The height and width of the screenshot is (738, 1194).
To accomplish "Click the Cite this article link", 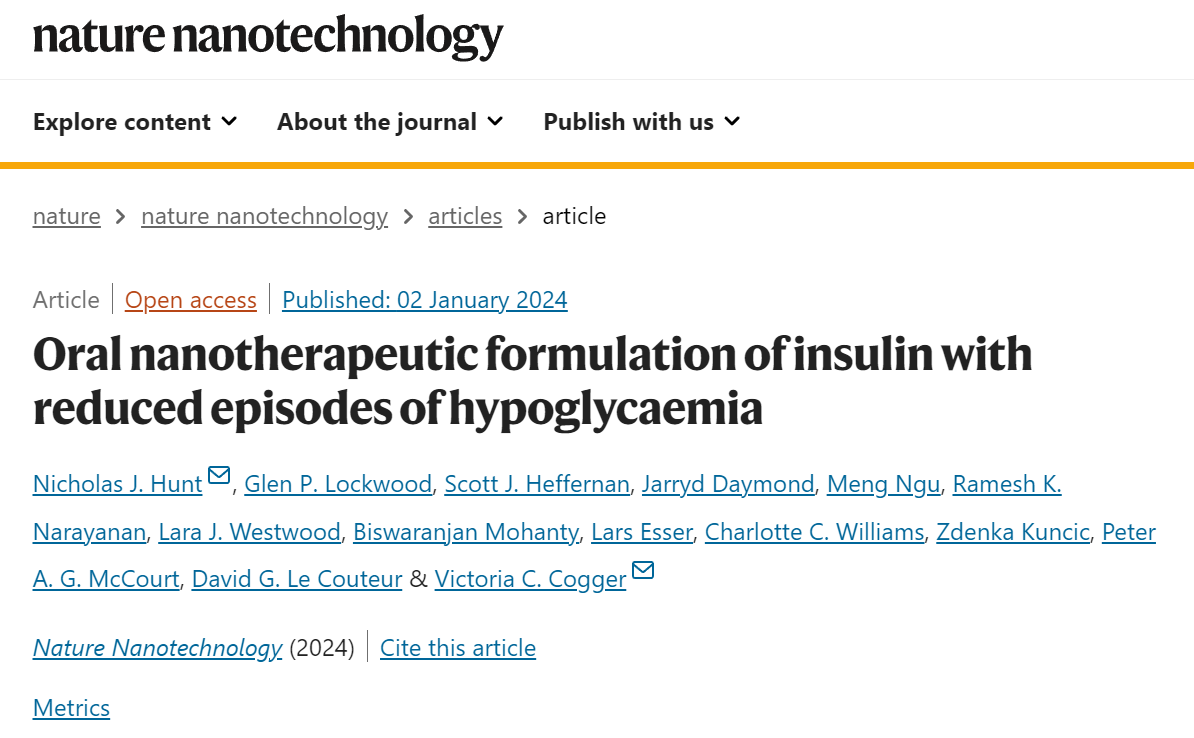I will 458,648.
